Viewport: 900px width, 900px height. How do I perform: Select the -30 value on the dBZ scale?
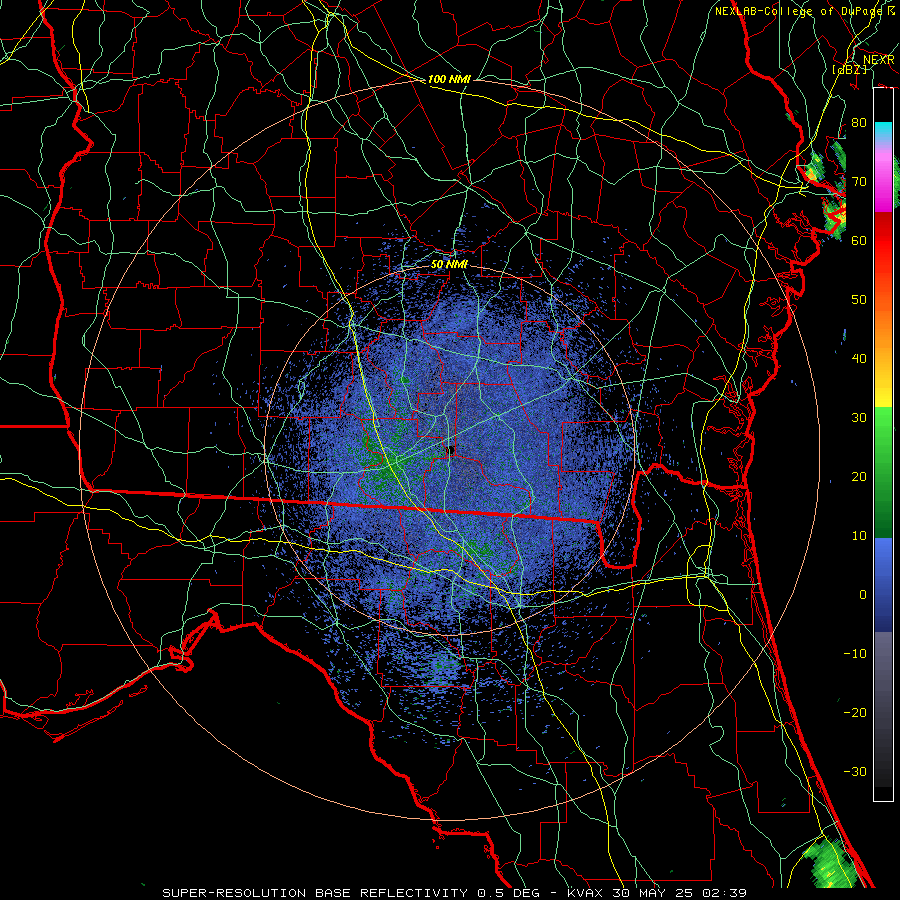(855, 772)
